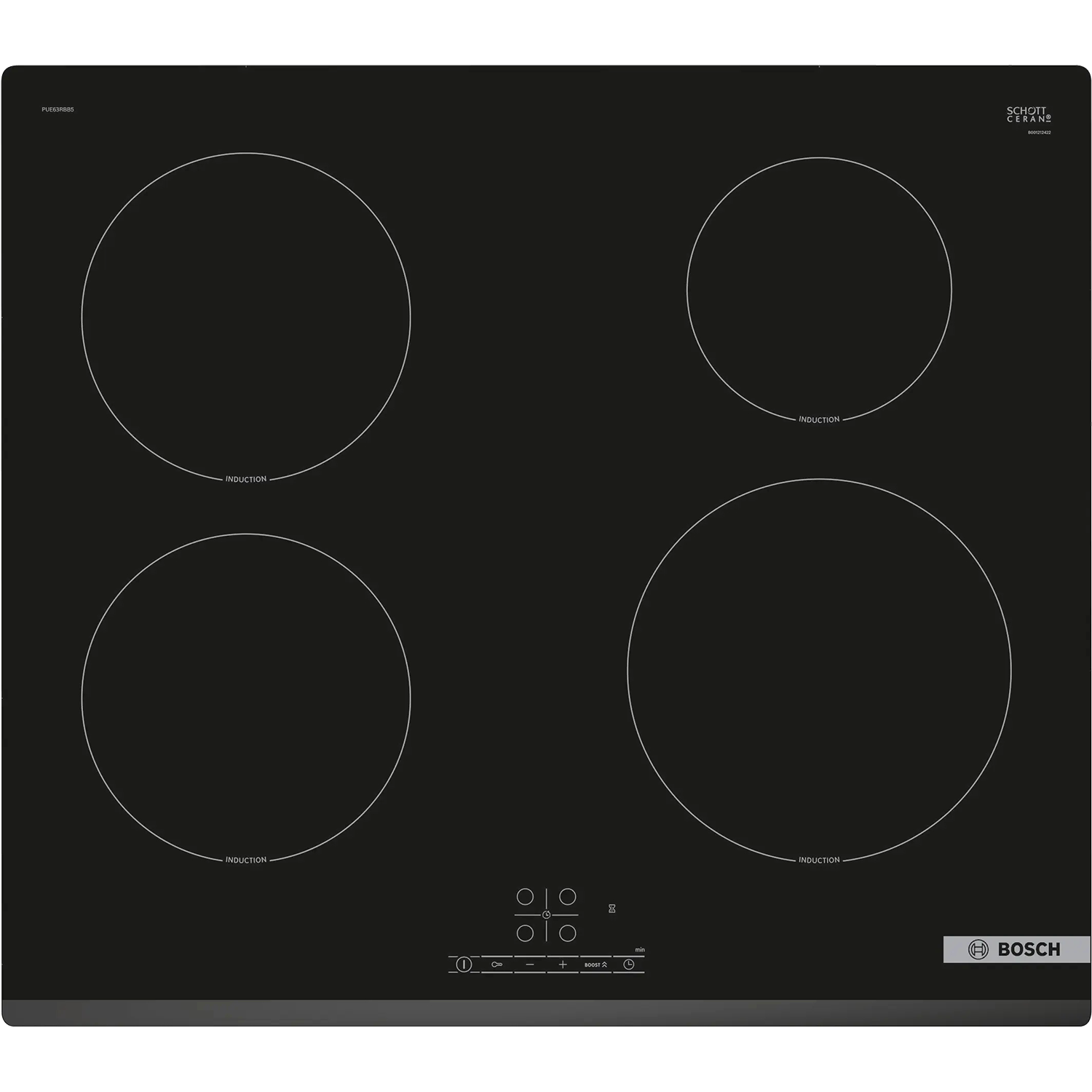The image size is (1092, 1092).
Task: Click the hourglass indicator icon
Action: [x=612, y=909]
